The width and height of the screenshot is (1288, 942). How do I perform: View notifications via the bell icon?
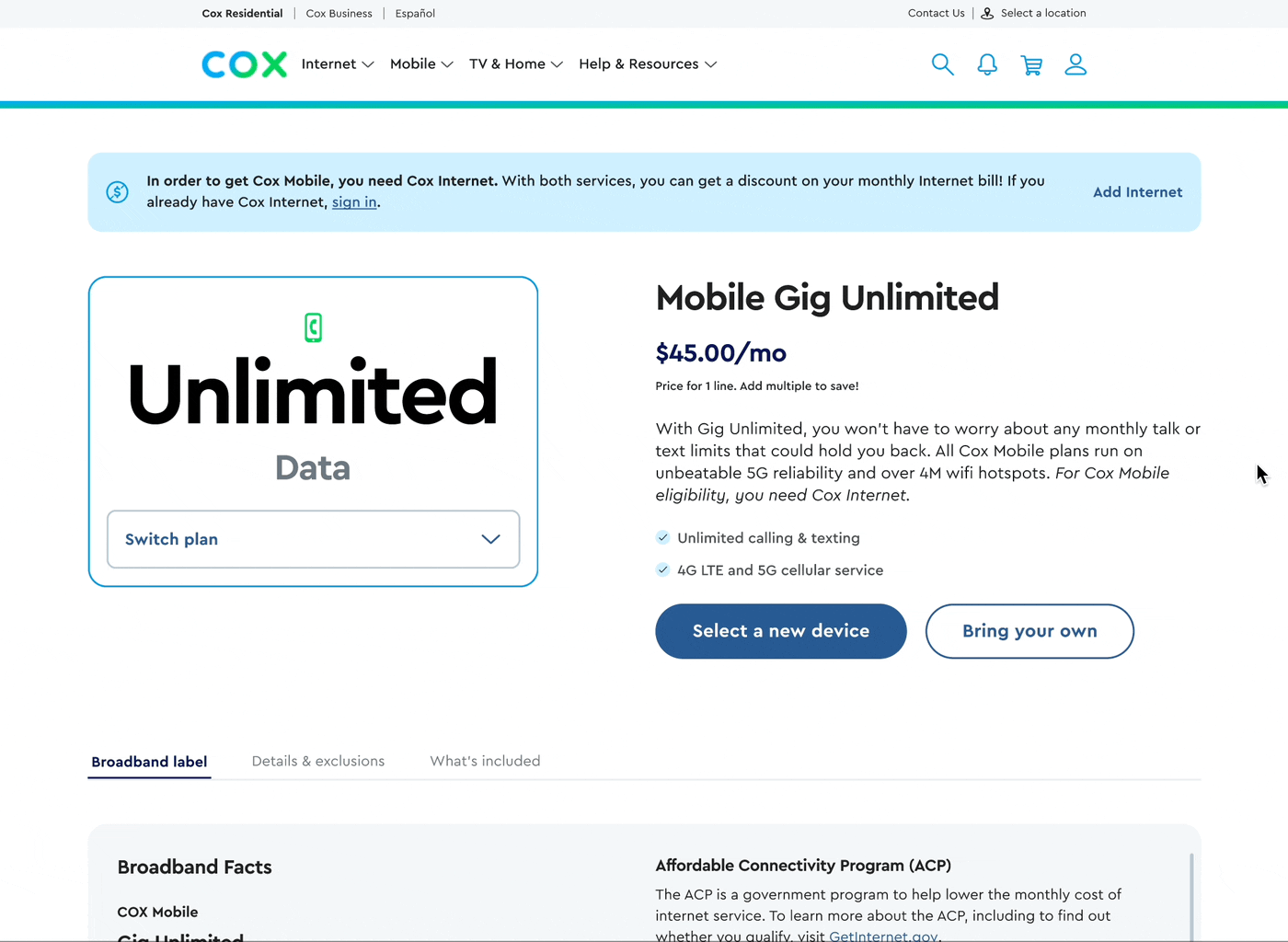(x=987, y=64)
